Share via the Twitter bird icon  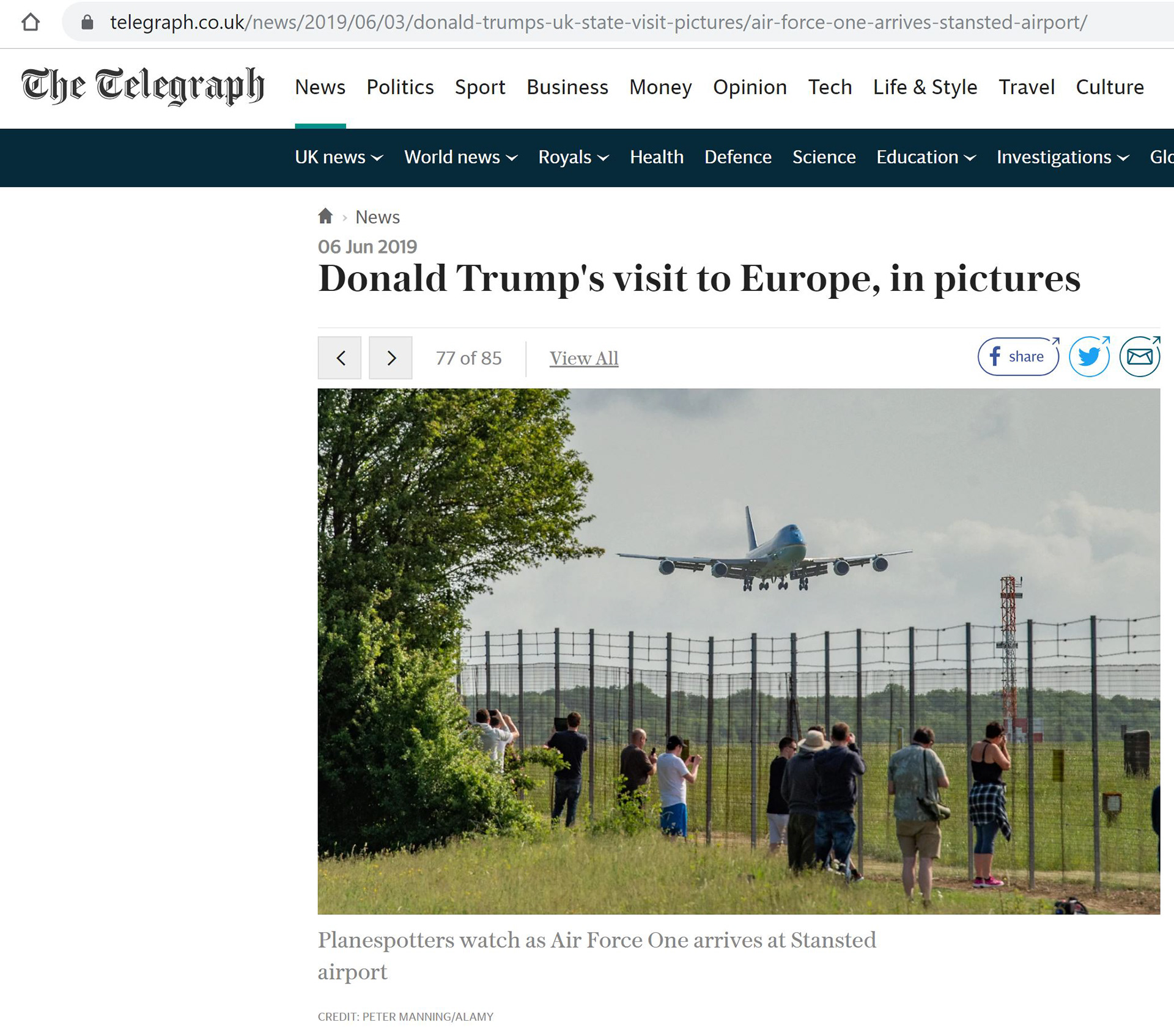pyautogui.click(x=1089, y=356)
